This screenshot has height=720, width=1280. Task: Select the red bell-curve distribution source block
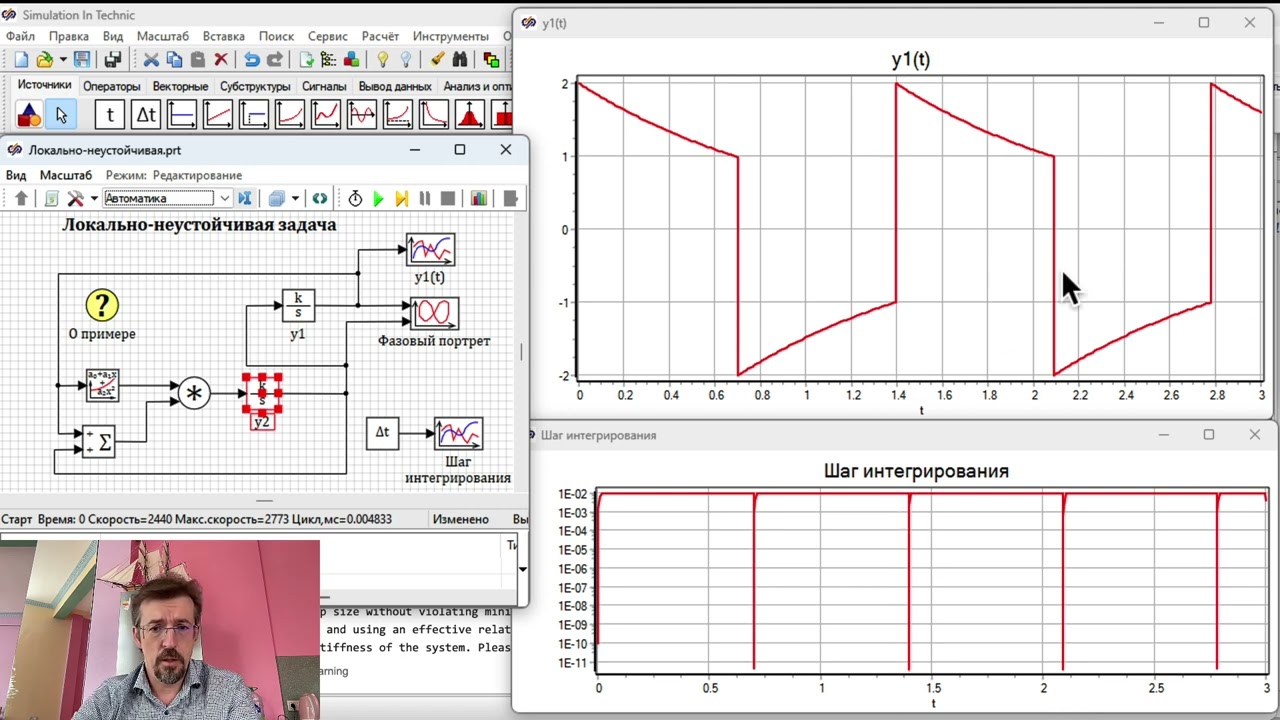point(470,115)
